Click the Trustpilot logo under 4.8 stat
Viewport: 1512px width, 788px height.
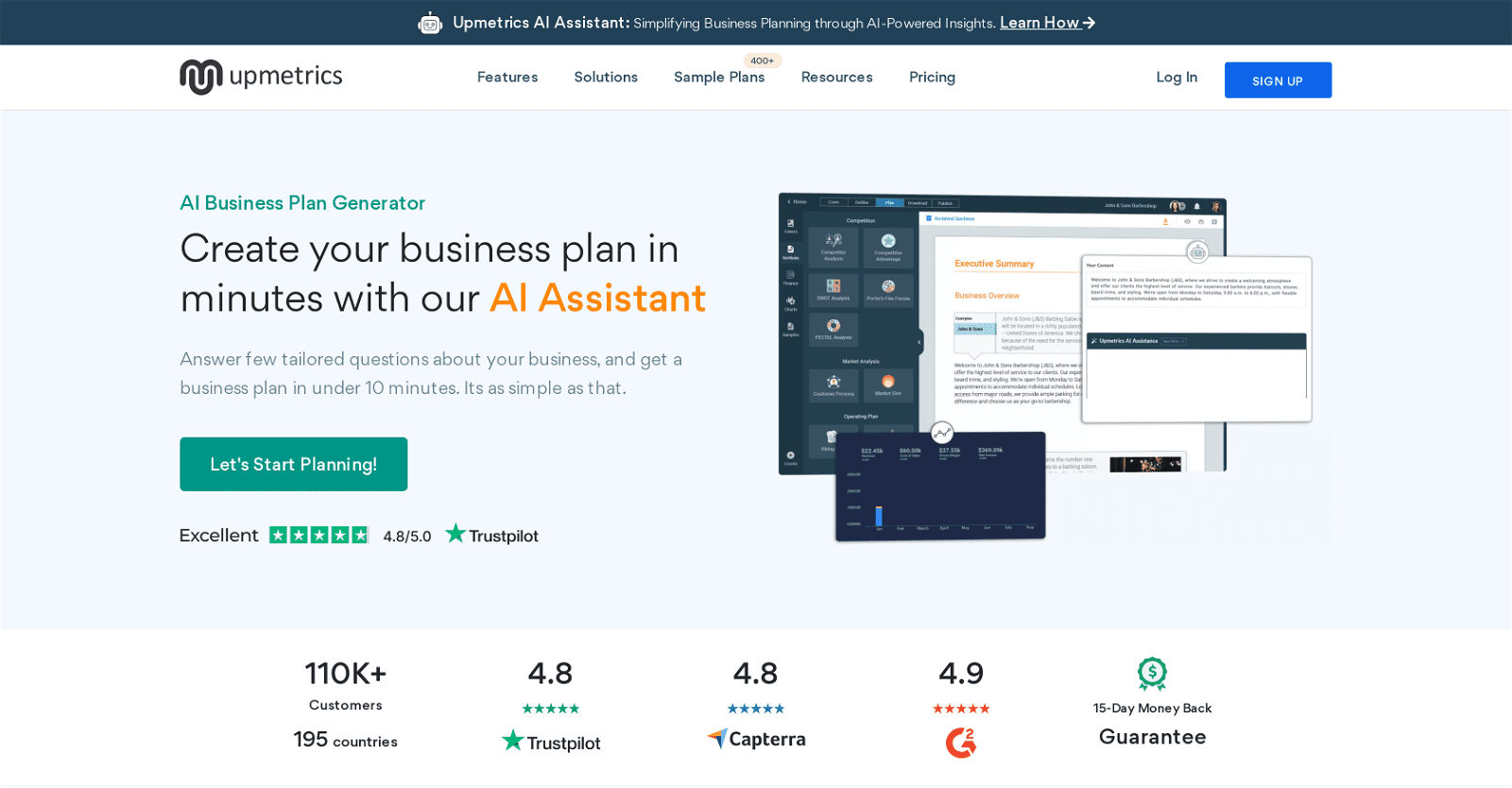(551, 742)
